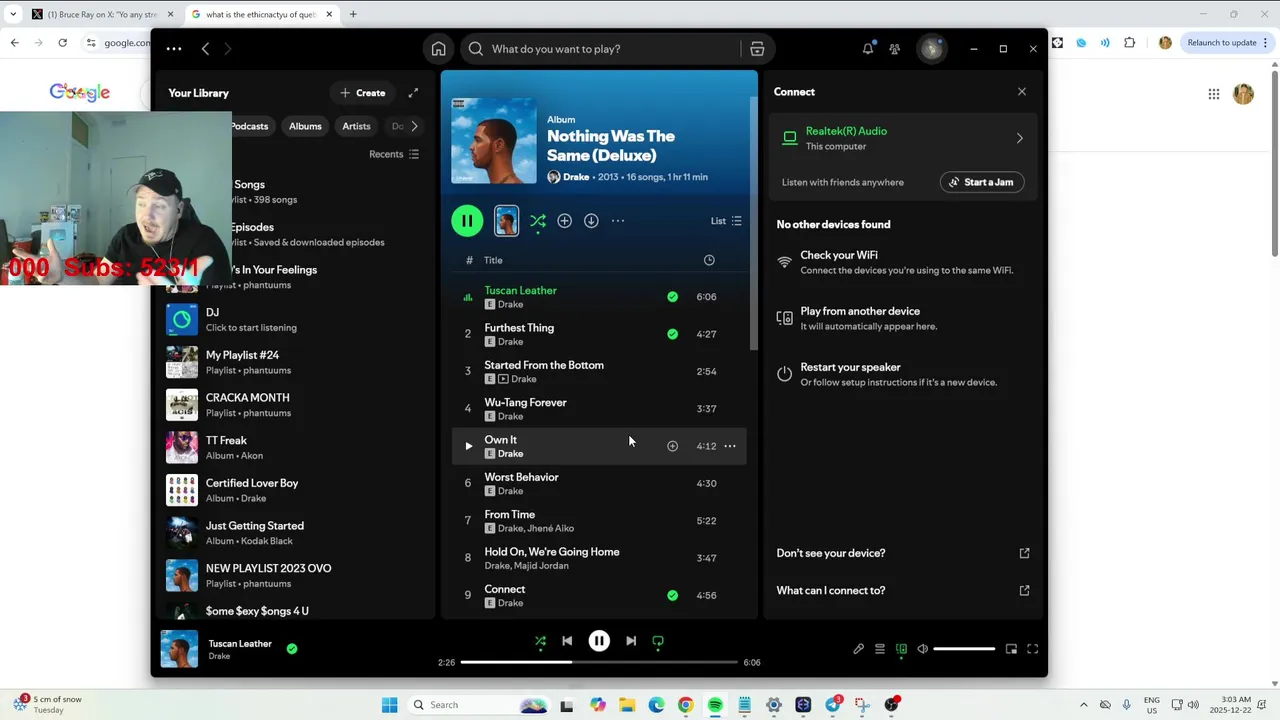Mute Spotify volume speaker icon
This screenshot has height=720, width=1280.
[x=922, y=649]
